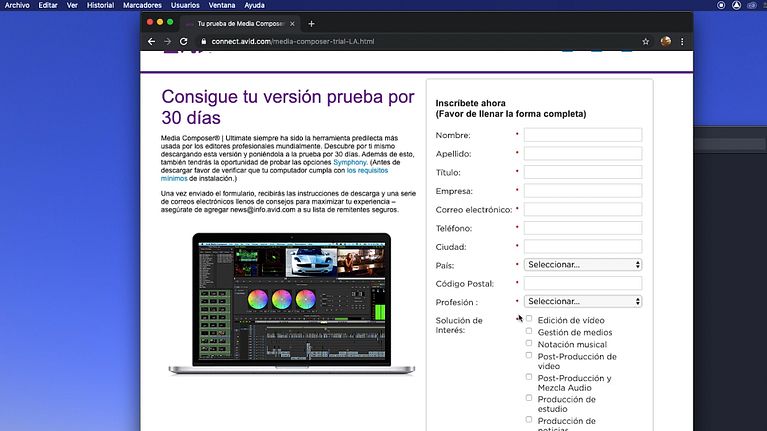Viewport: 767px width, 431px height.
Task: Click the Título input field
Action: (x=583, y=172)
